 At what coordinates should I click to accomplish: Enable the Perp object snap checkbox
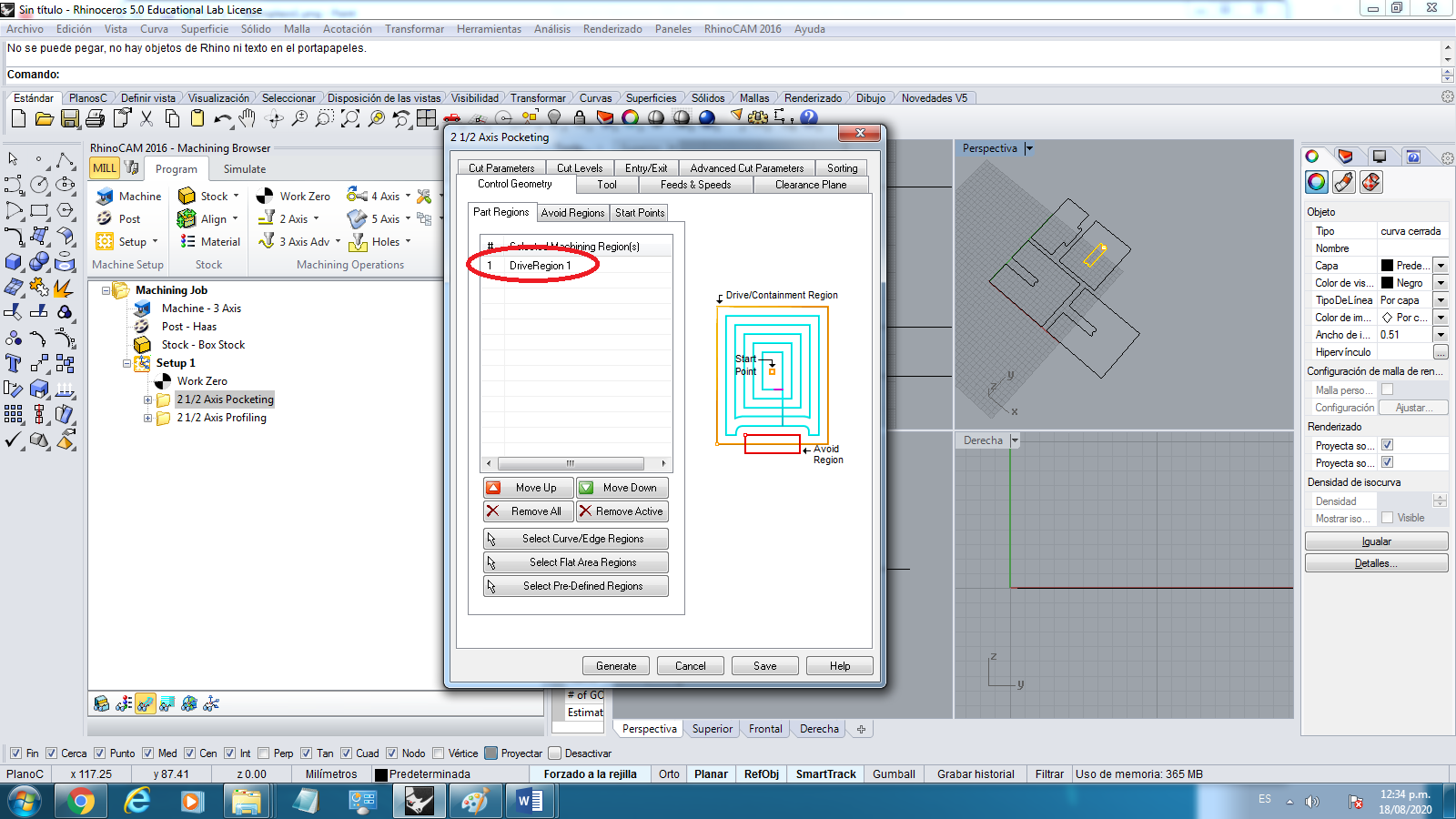click(264, 753)
